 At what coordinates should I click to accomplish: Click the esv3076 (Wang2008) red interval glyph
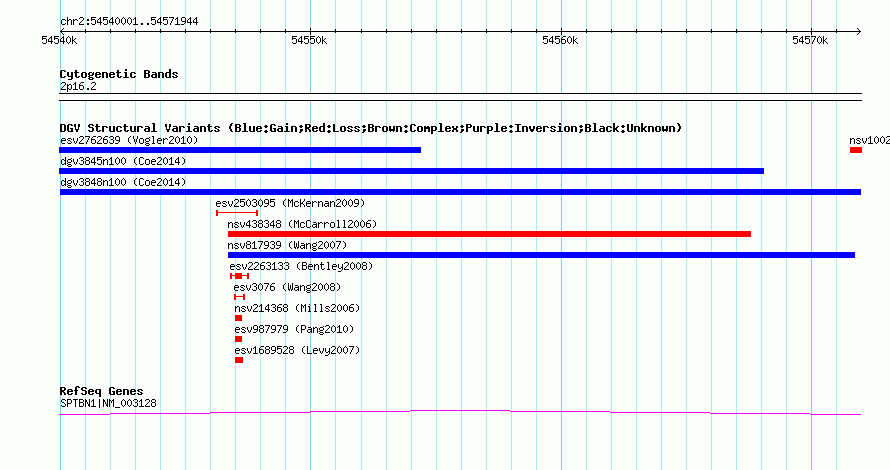[240, 297]
